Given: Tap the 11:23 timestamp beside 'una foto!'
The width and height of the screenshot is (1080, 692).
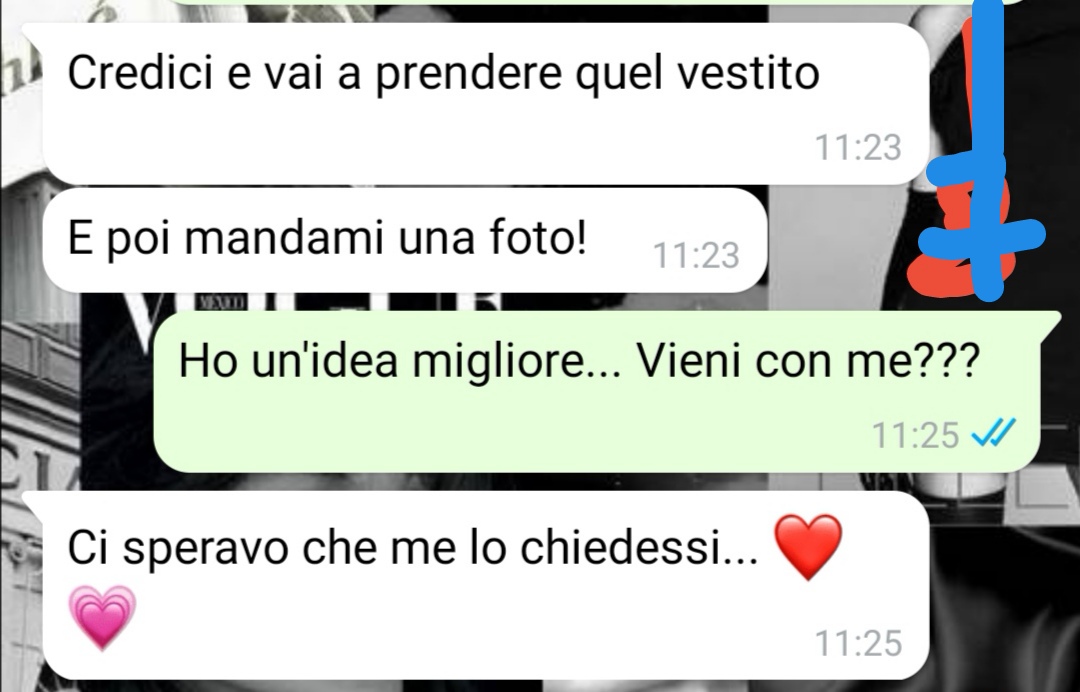Looking at the screenshot, I should (696, 255).
